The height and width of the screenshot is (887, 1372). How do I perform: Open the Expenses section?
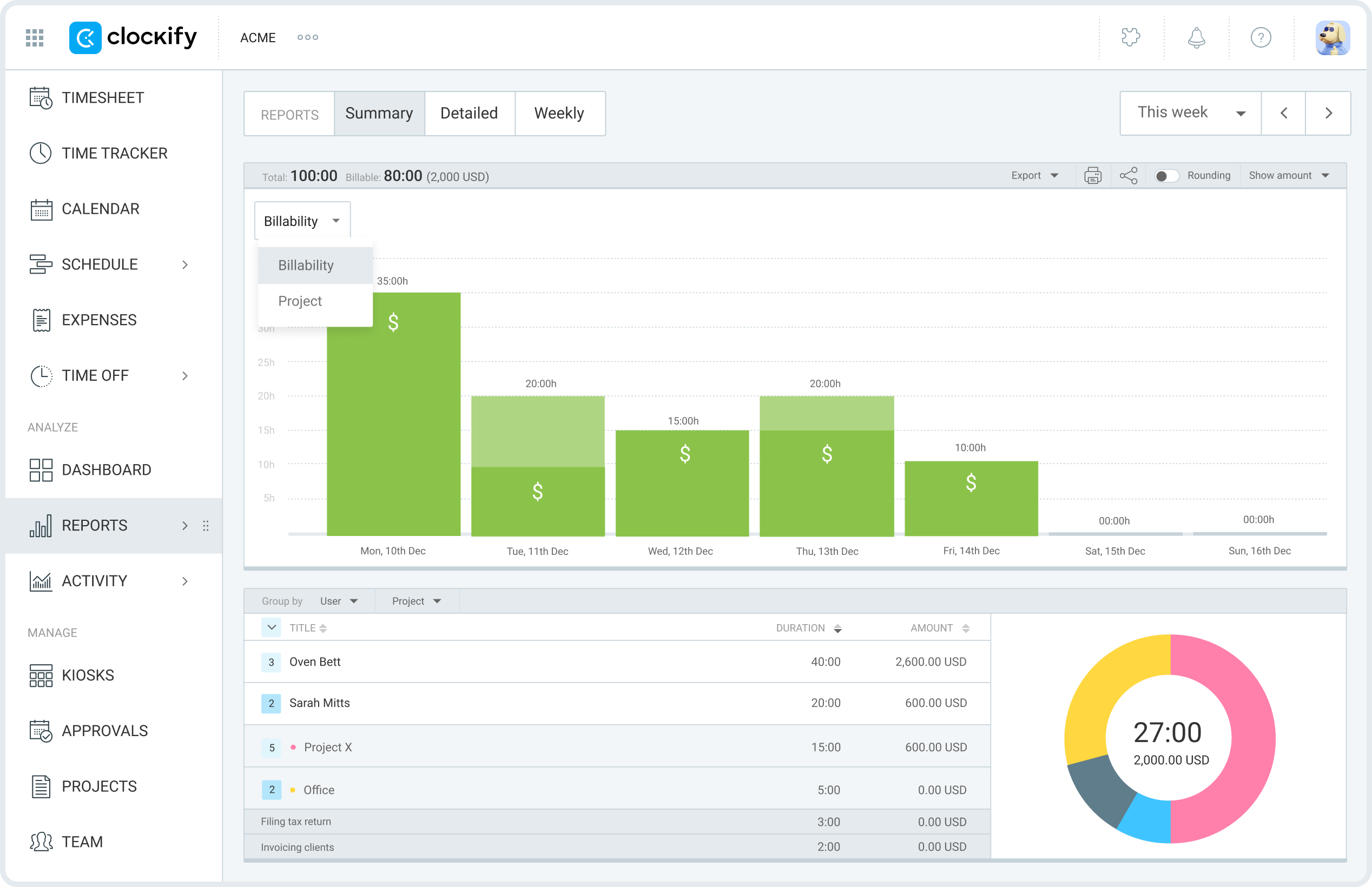98,319
